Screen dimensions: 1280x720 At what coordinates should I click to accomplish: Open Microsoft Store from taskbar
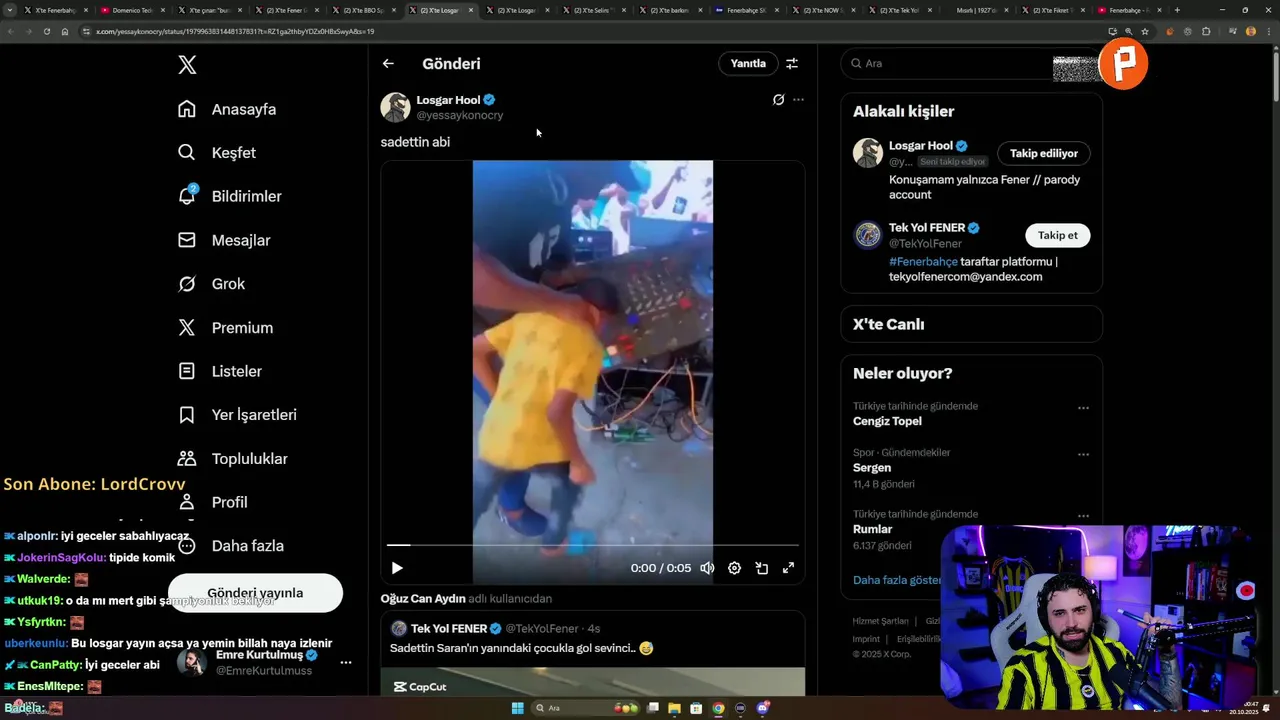(x=697, y=708)
